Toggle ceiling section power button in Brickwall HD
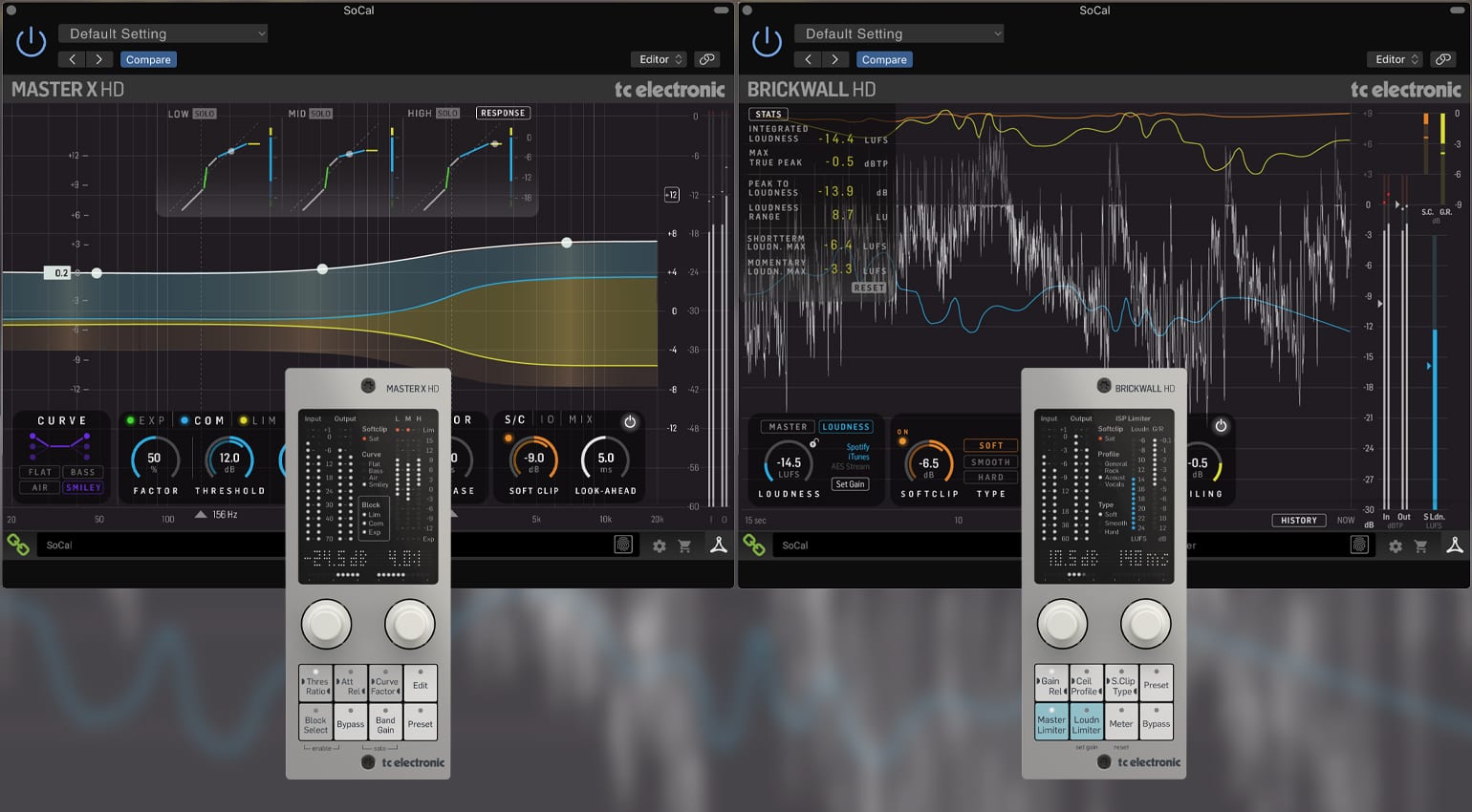1472x812 pixels. pyautogui.click(x=1221, y=425)
